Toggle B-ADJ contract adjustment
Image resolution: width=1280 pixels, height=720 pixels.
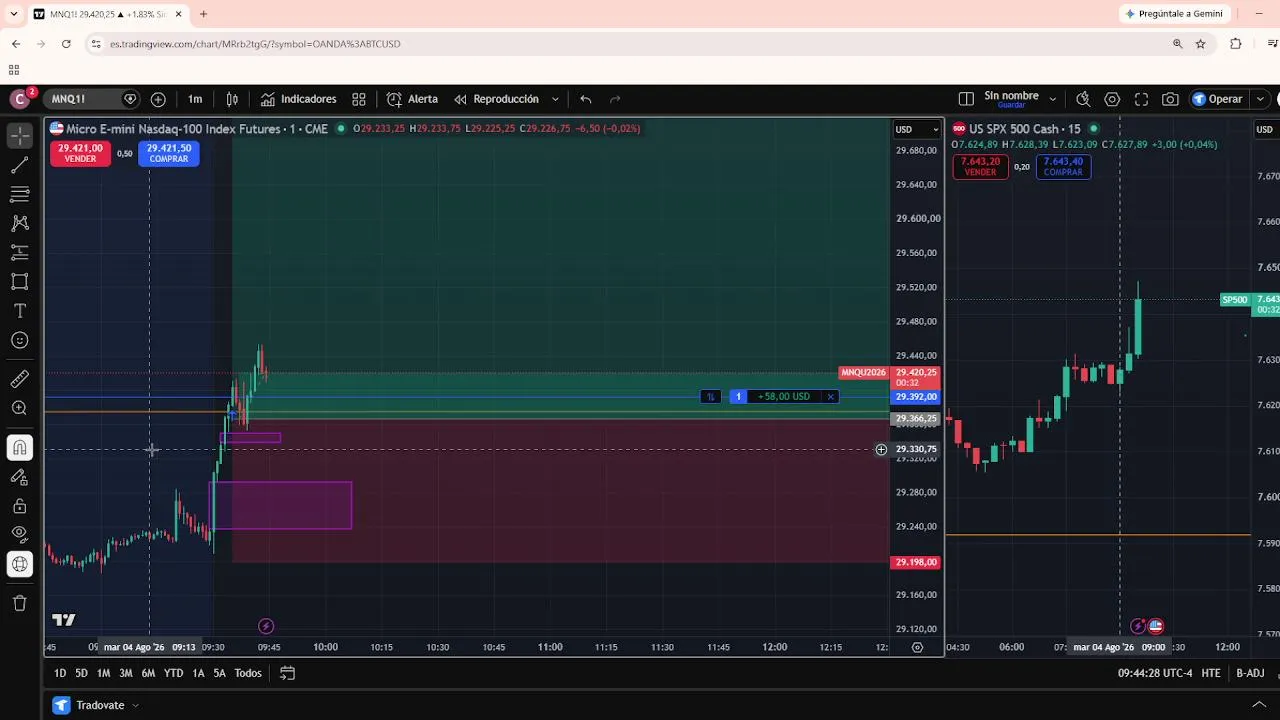click(1250, 673)
